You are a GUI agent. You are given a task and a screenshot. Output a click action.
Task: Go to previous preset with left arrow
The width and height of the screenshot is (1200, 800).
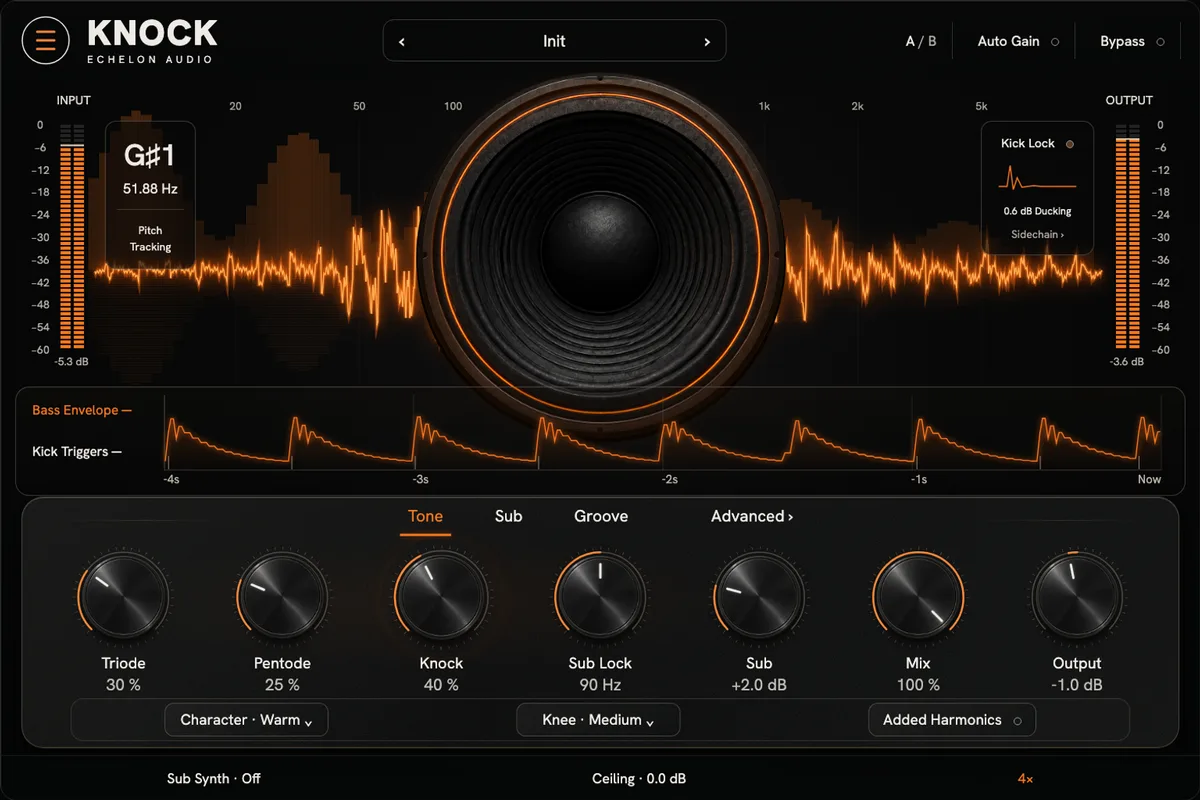(402, 42)
